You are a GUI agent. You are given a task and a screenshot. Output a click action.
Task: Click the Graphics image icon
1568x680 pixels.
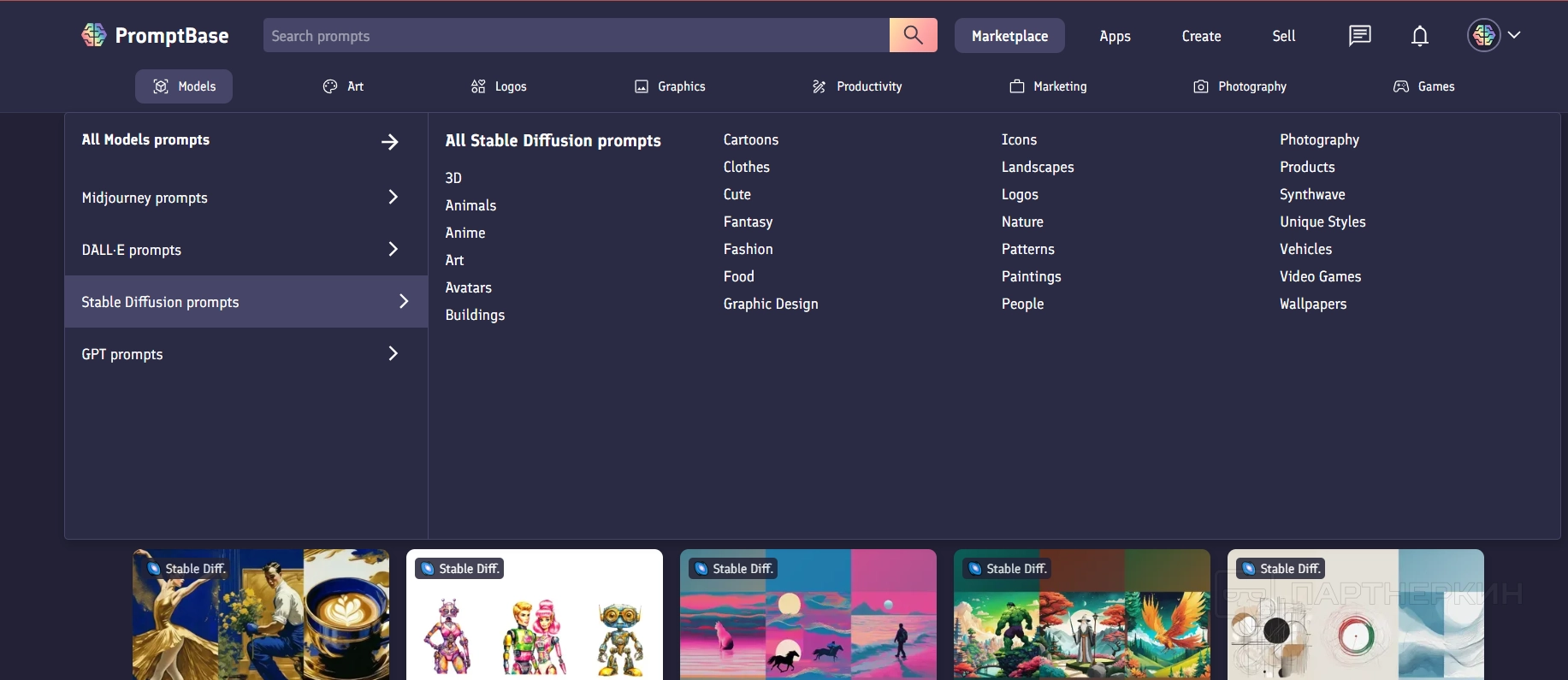642,86
